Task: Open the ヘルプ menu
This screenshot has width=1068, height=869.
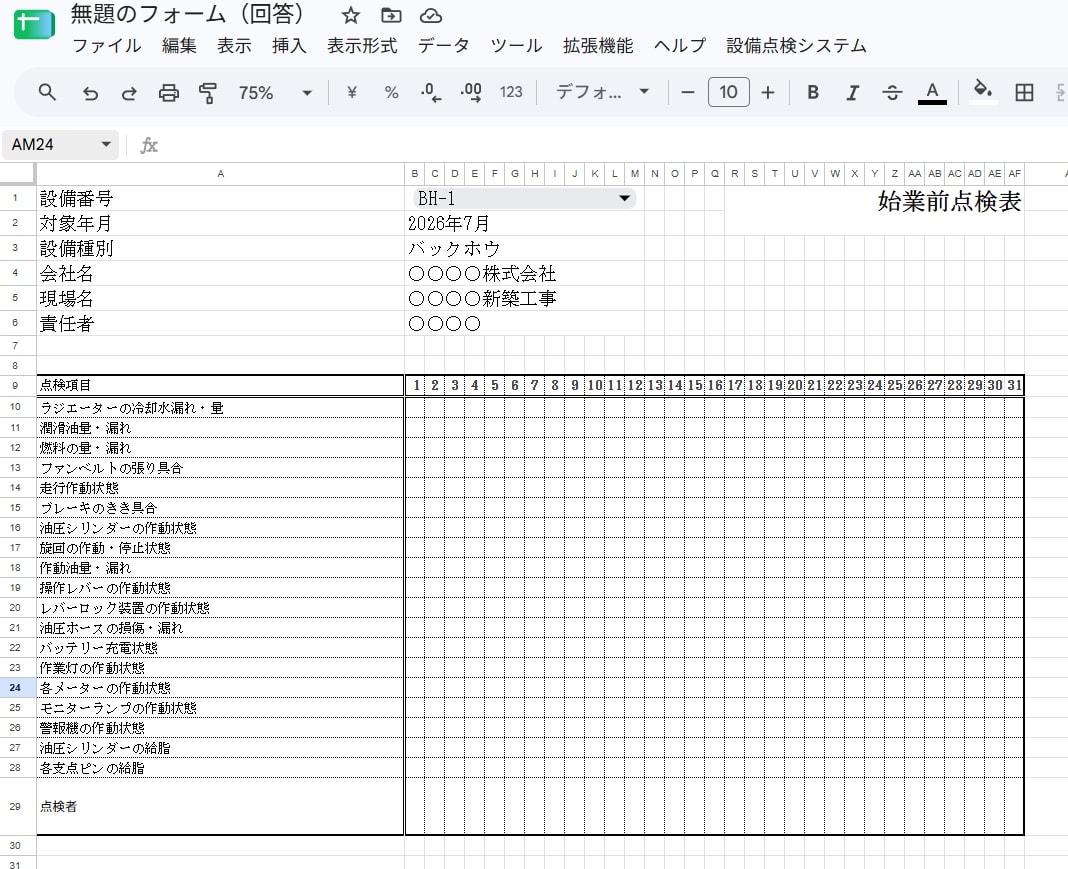Action: point(680,46)
